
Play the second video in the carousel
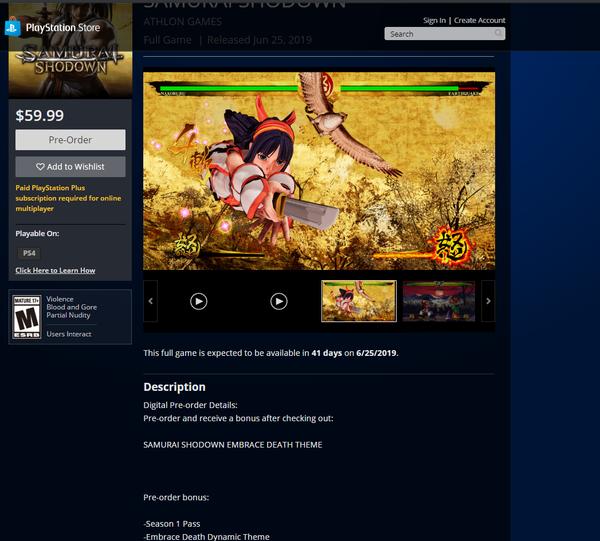pyautogui.click(x=279, y=301)
